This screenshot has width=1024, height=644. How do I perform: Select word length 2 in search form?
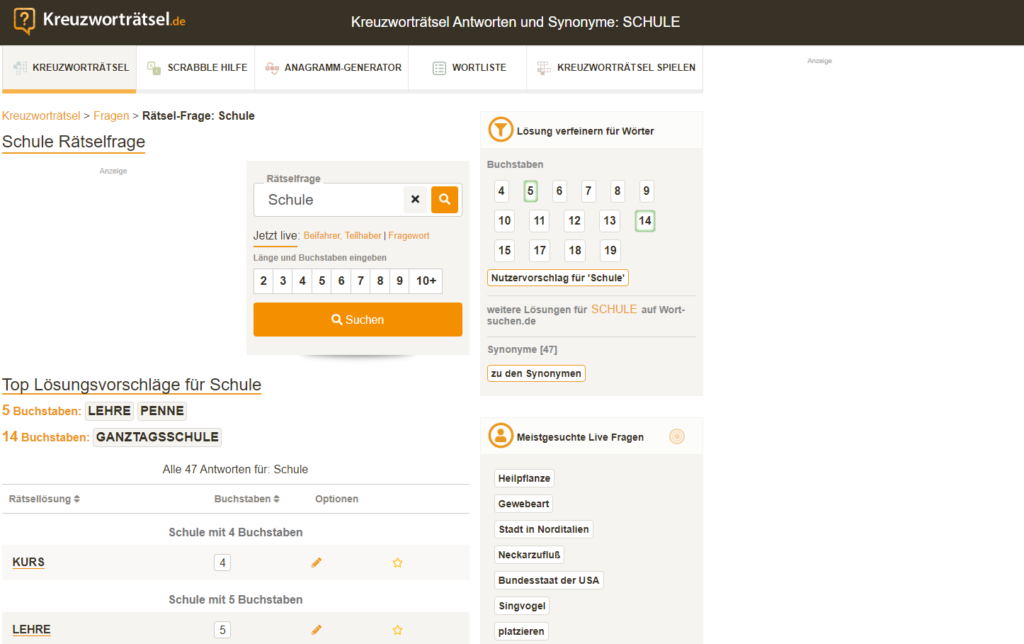point(263,281)
